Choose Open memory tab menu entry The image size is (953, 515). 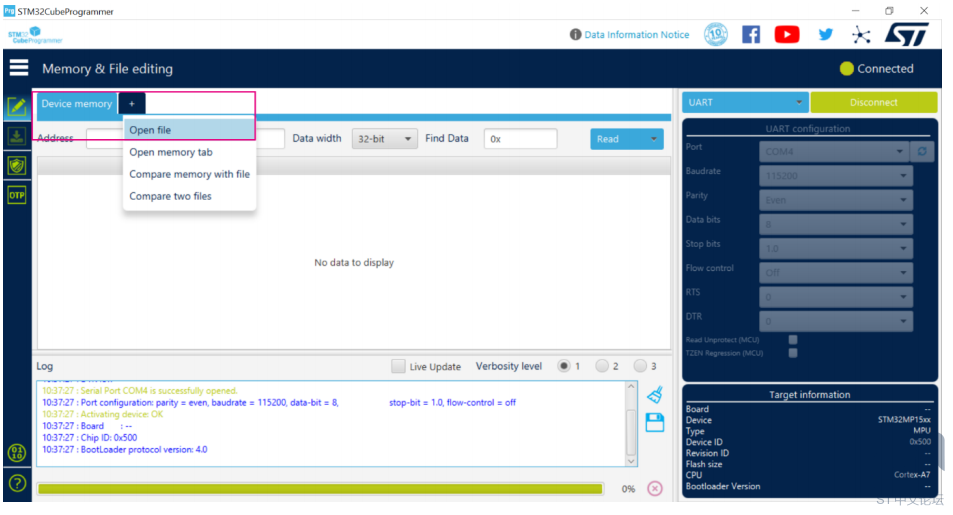tap(190, 152)
